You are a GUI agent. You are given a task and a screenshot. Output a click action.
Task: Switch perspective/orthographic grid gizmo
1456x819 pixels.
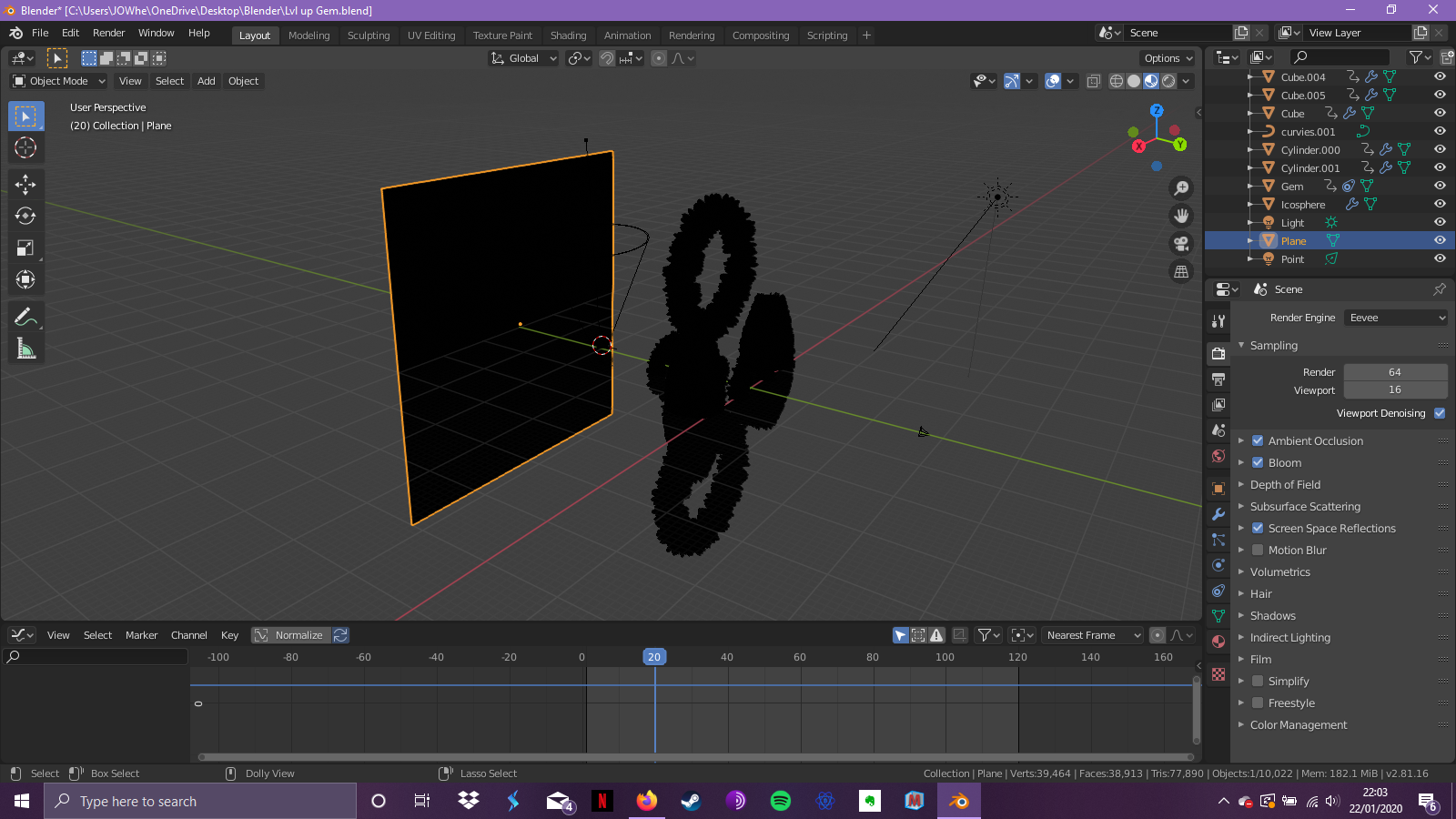point(1181,271)
